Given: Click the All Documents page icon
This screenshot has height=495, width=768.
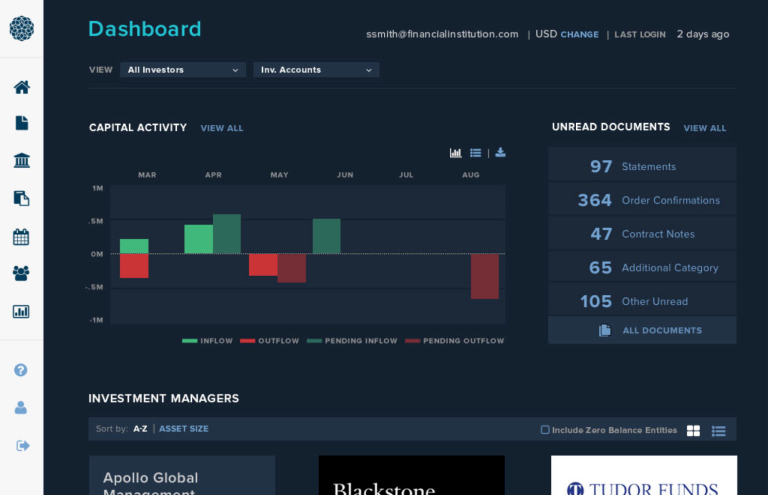Looking at the screenshot, I should [605, 330].
